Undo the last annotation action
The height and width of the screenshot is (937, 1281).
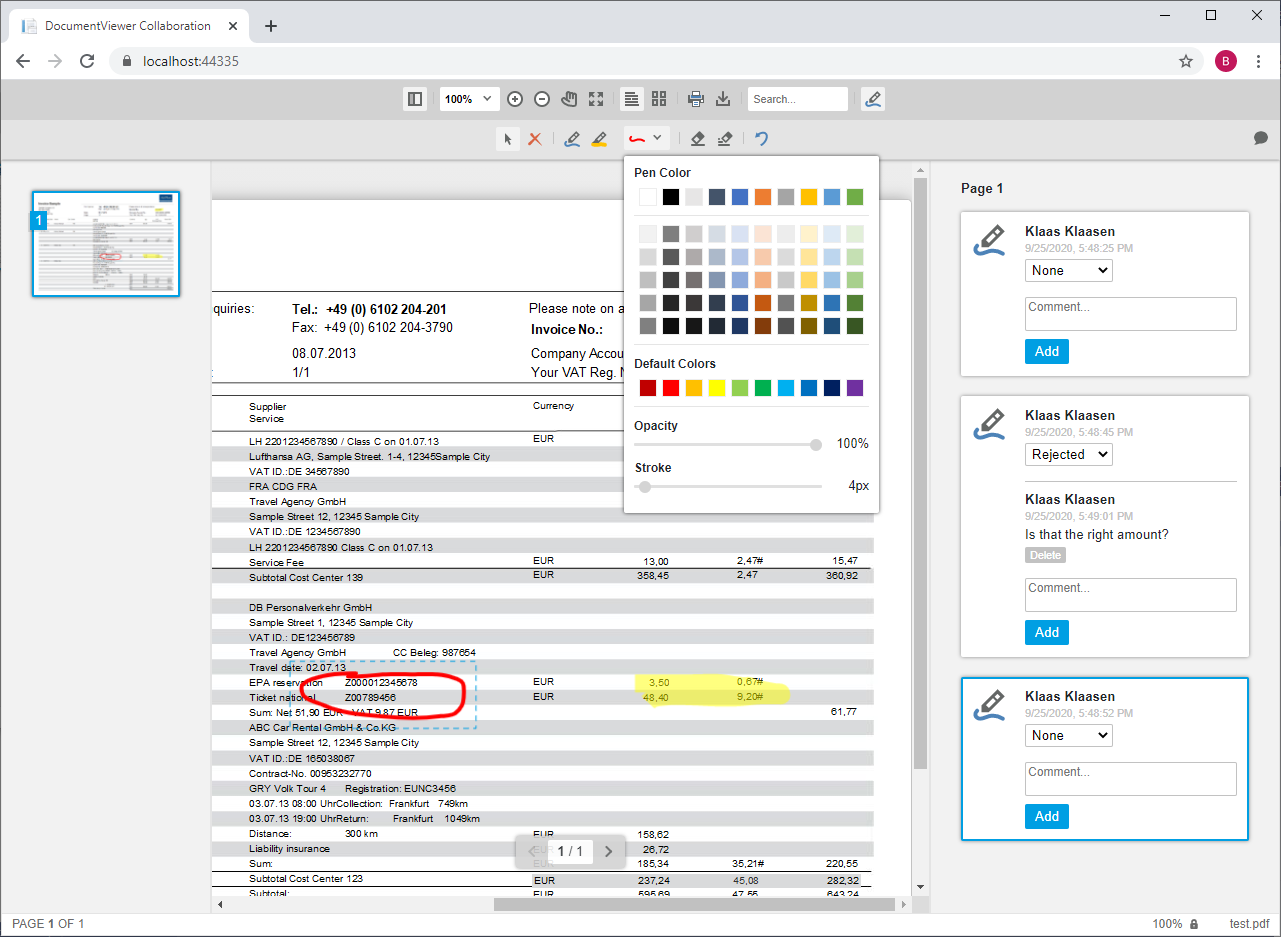762,139
